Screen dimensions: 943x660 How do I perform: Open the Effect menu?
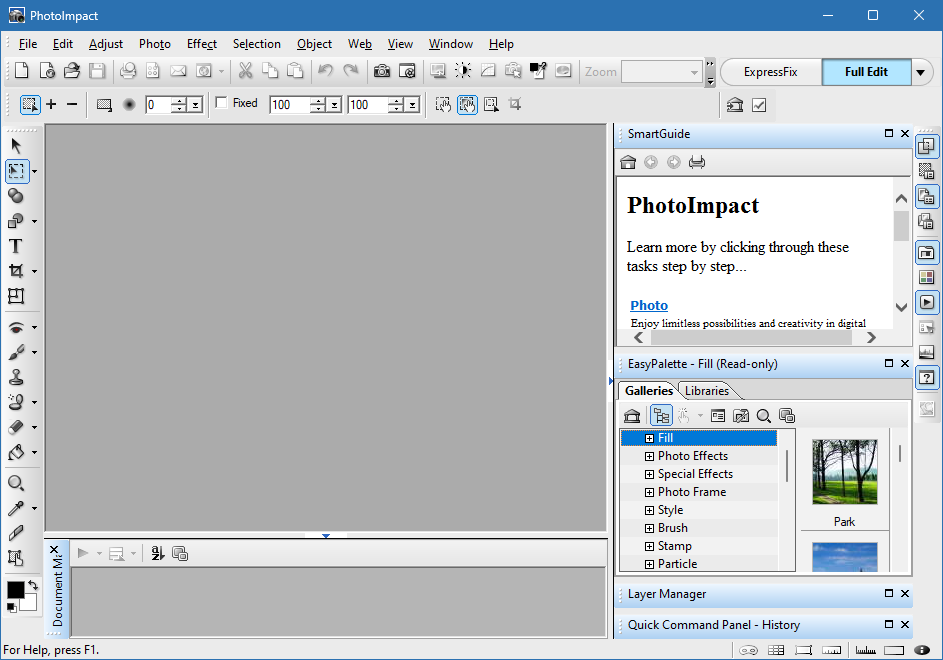point(201,43)
